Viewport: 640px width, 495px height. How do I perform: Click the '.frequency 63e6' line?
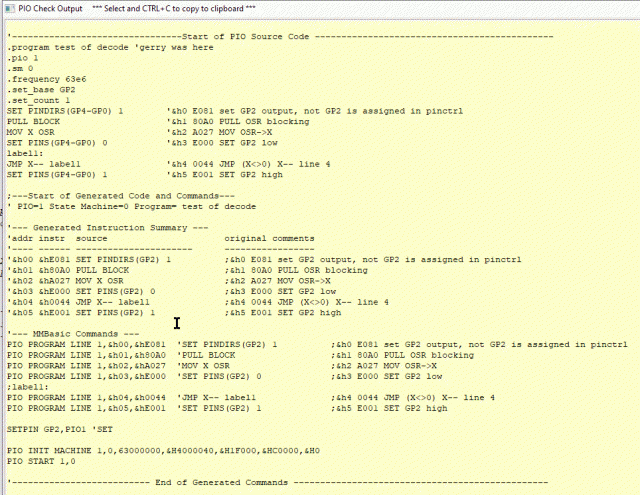click(x=45, y=79)
